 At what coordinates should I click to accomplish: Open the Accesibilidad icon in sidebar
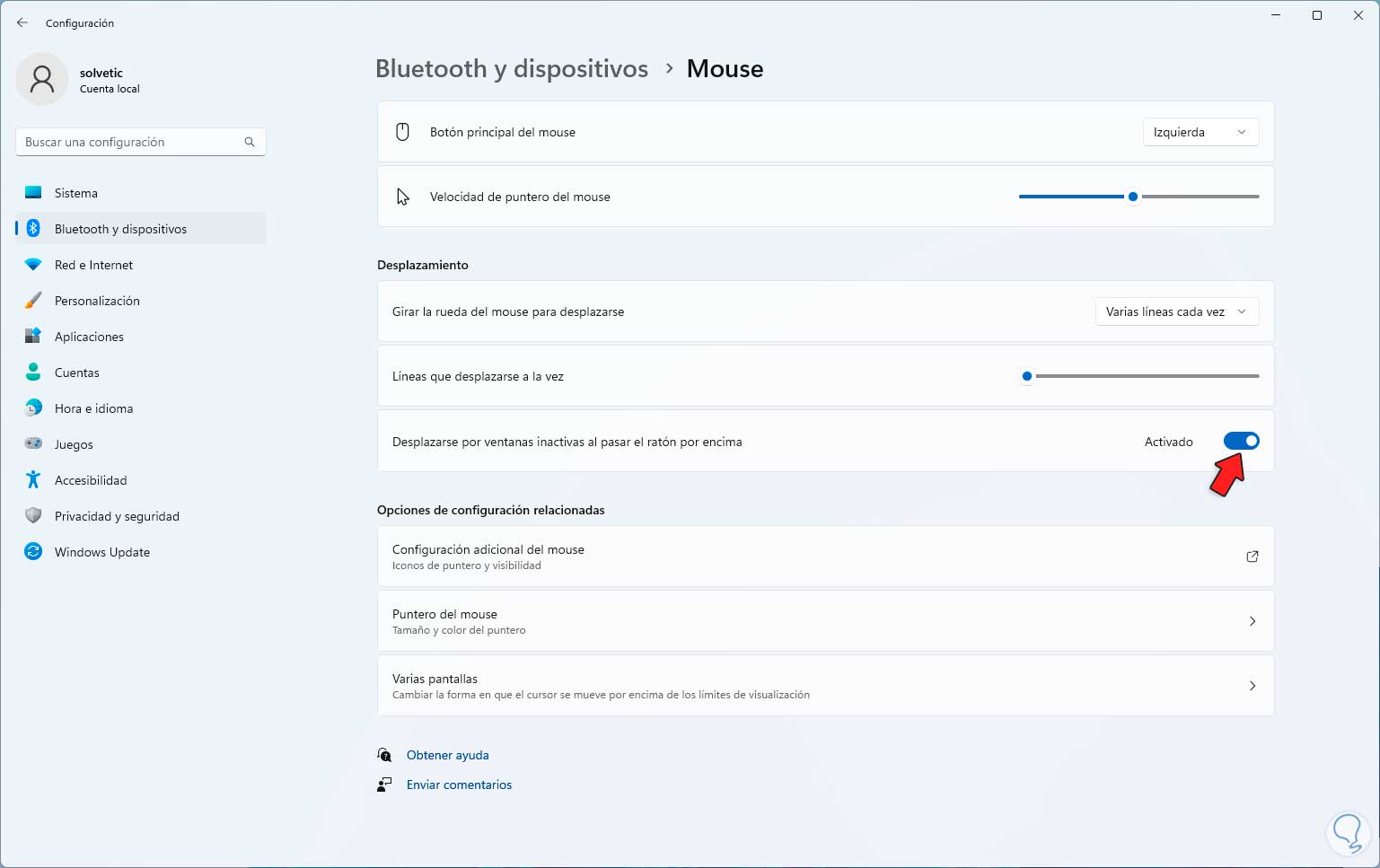[x=33, y=480]
